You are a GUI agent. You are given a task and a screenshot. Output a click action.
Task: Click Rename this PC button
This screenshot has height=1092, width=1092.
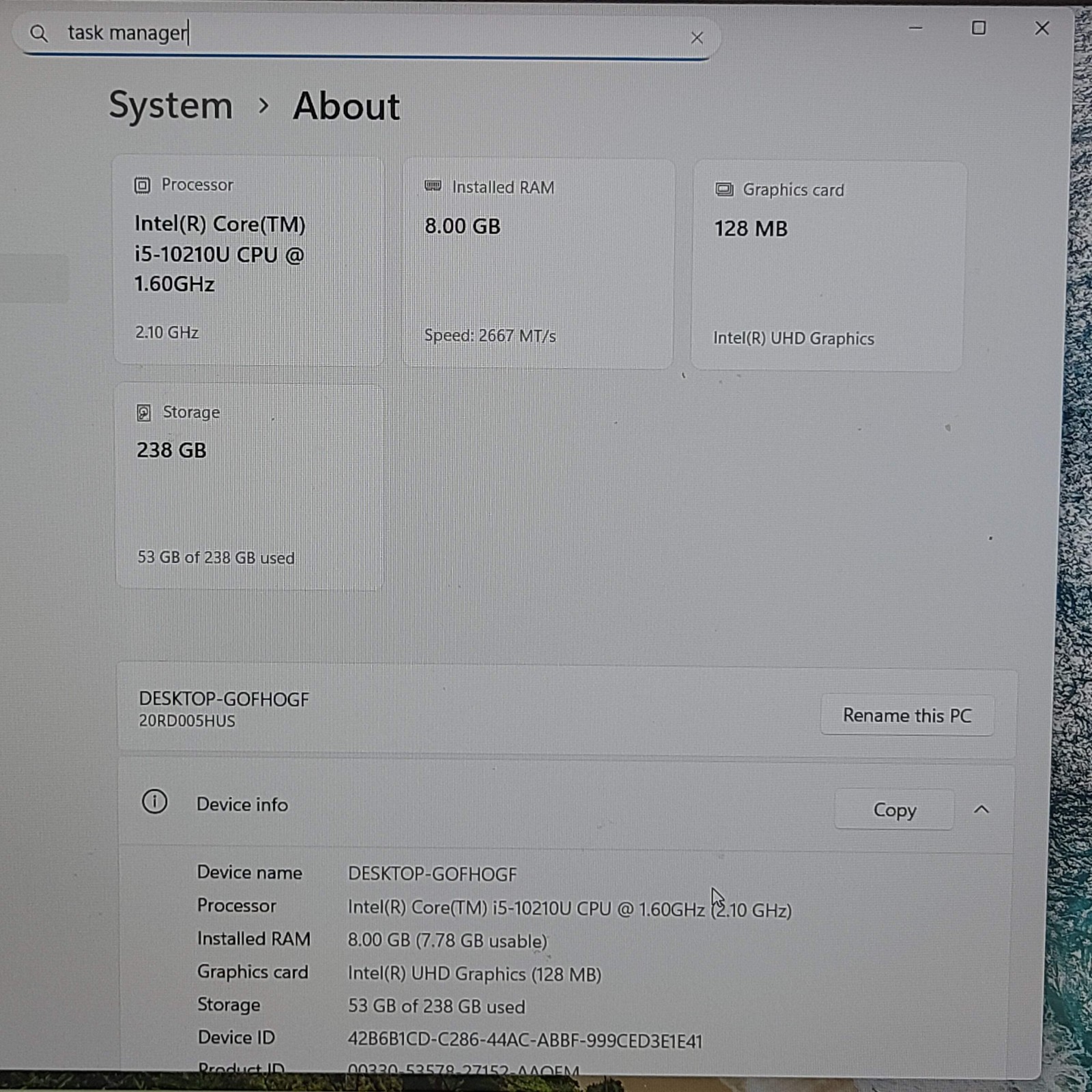906,715
